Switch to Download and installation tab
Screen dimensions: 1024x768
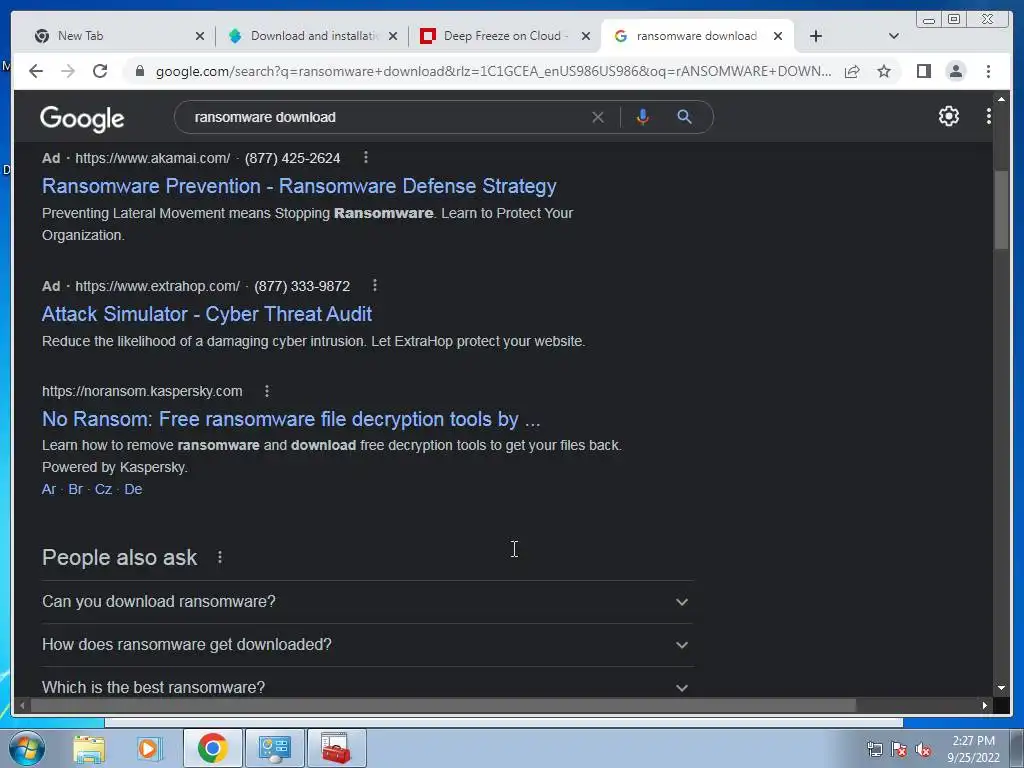click(312, 36)
